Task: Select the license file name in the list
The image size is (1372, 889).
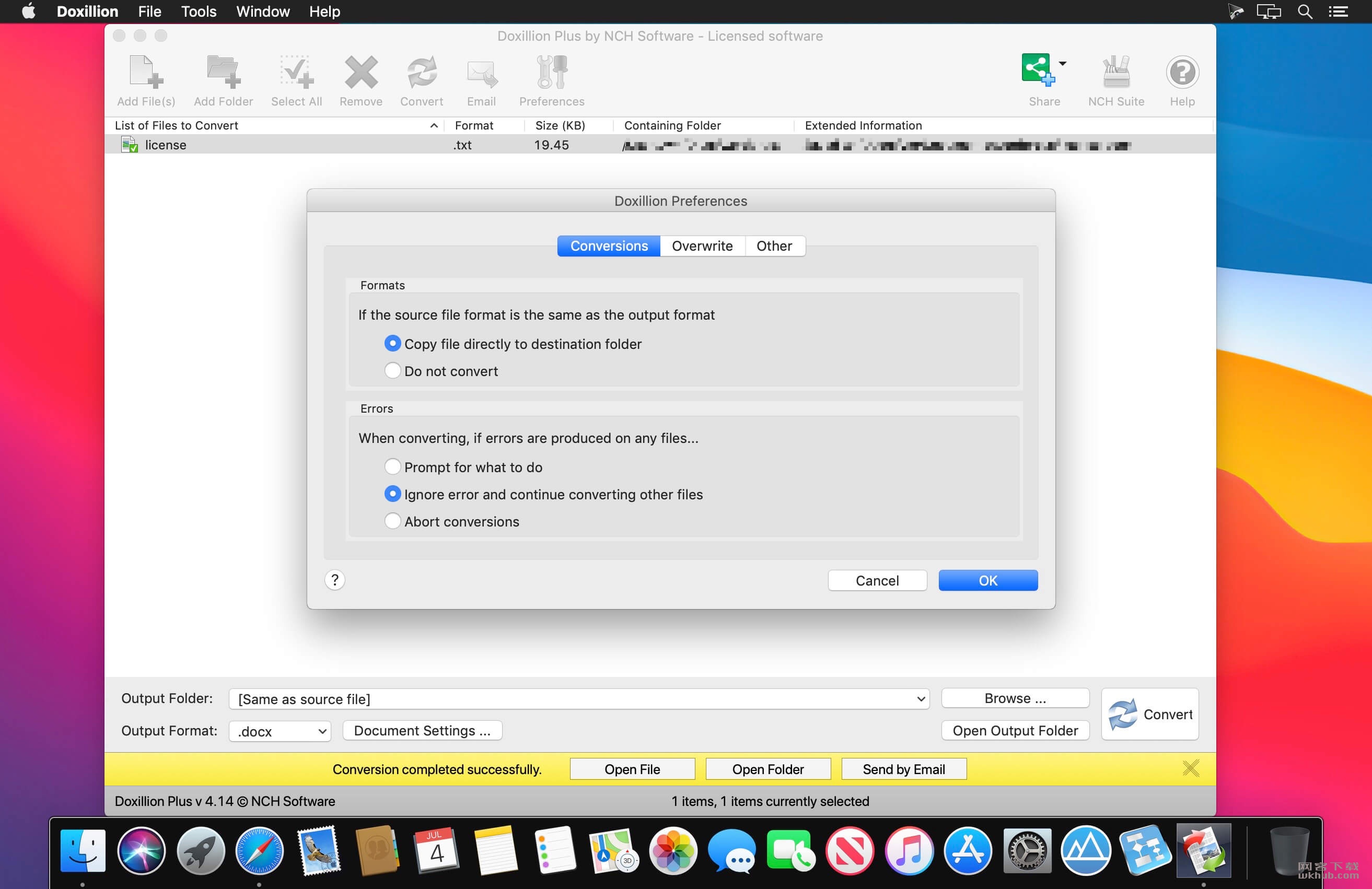Action: click(166, 145)
